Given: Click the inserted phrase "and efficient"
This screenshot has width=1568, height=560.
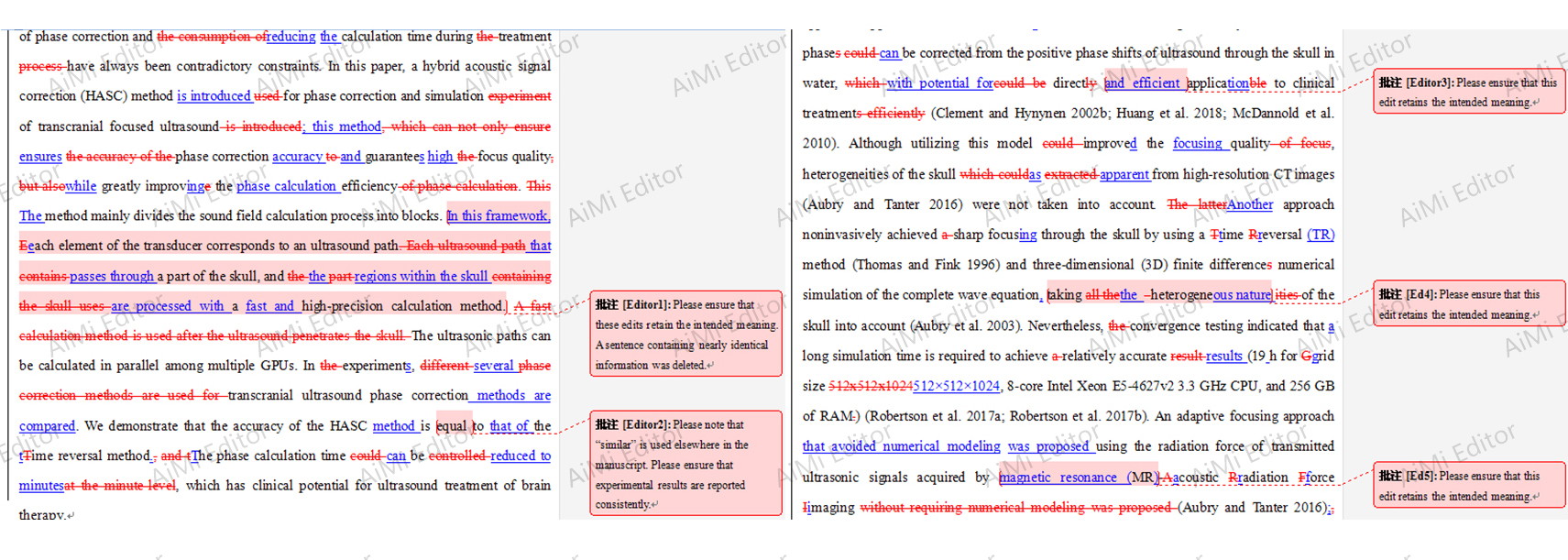Looking at the screenshot, I should (1143, 83).
